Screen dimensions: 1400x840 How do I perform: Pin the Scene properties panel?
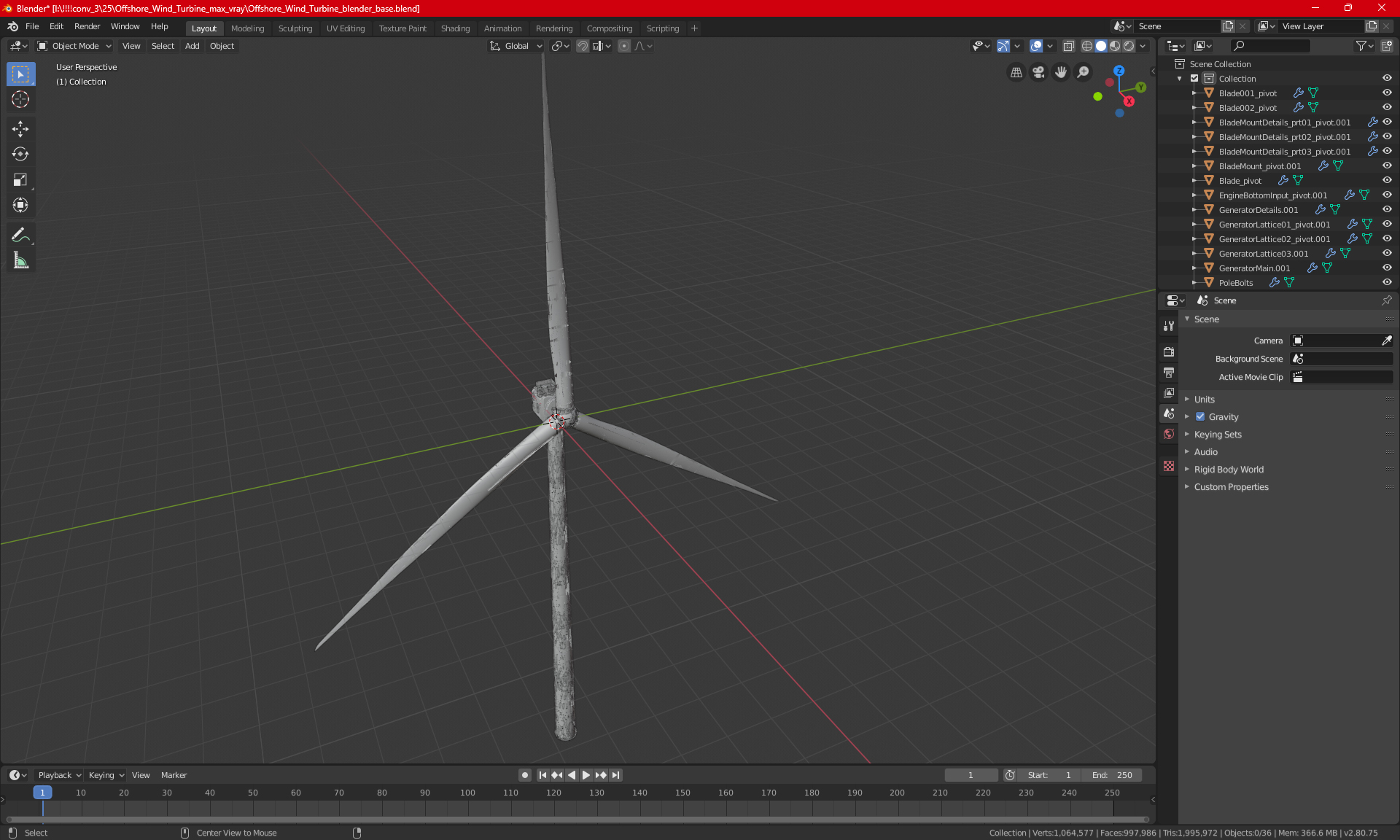1386,300
